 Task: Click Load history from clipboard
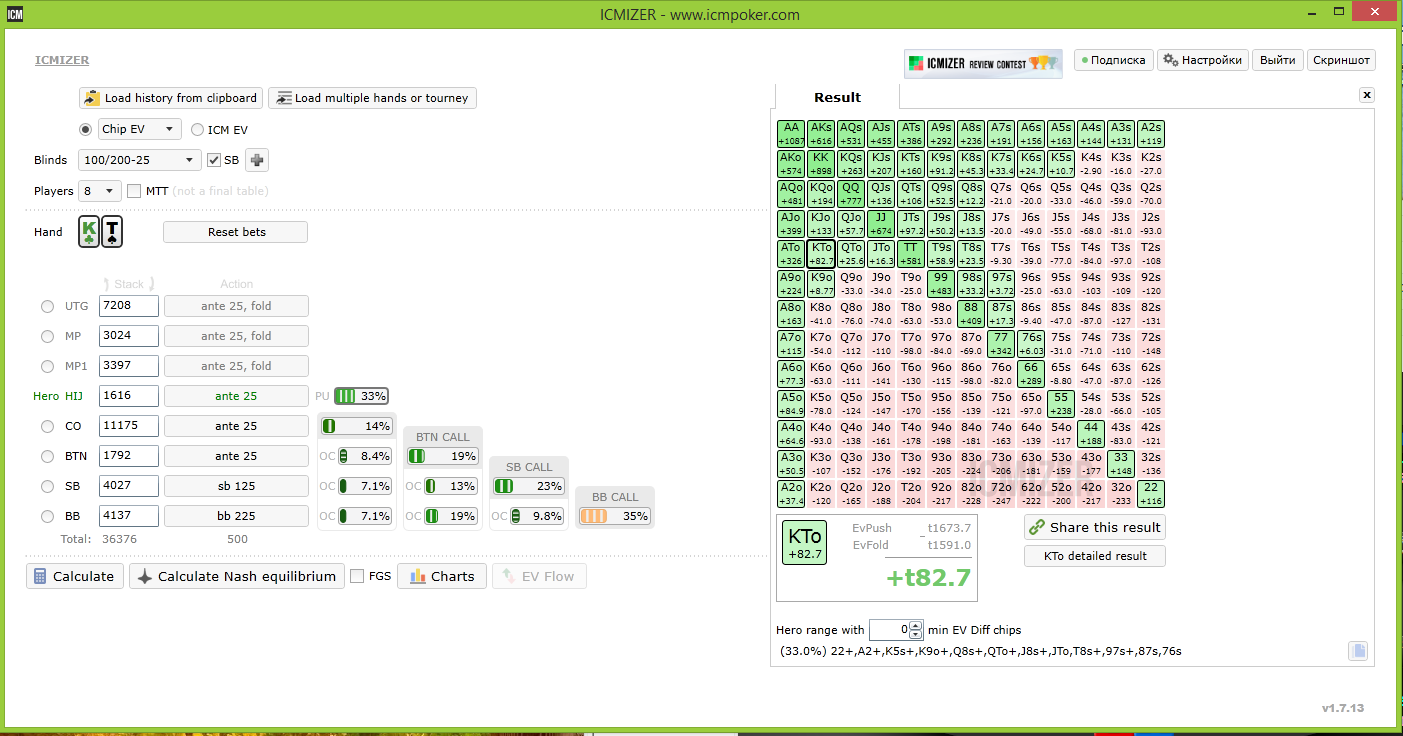pyautogui.click(x=171, y=98)
